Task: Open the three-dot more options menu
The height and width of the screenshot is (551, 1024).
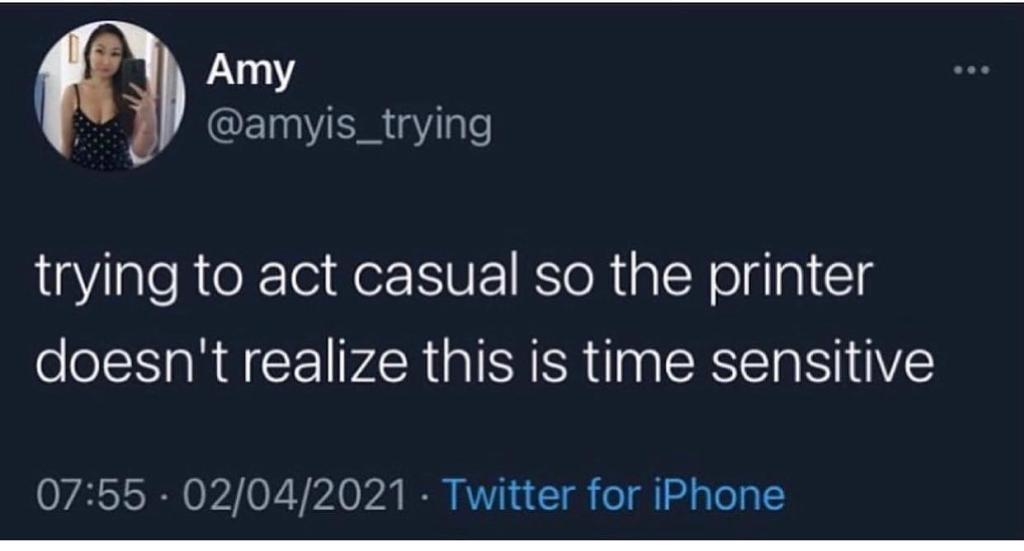Action: 969,72
